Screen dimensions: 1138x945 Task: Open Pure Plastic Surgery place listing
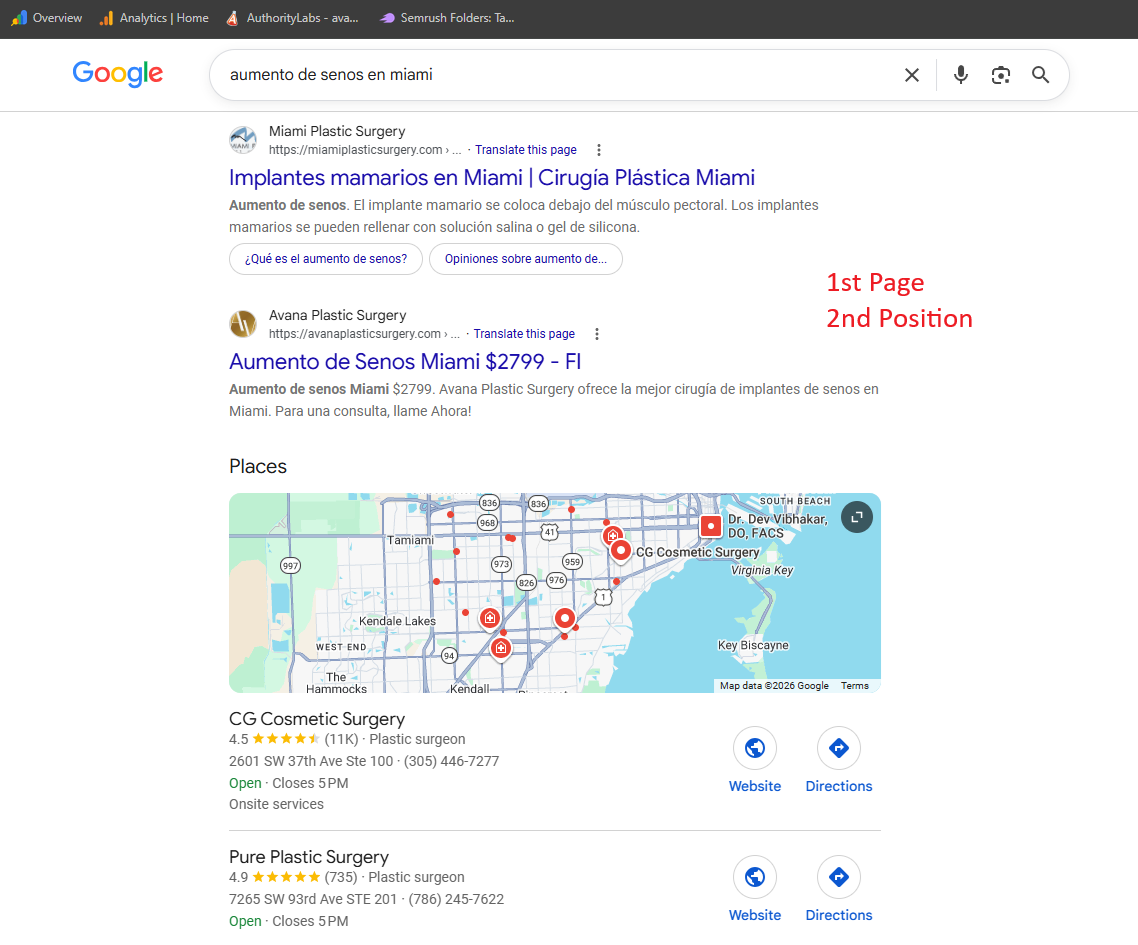click(309, 857)
